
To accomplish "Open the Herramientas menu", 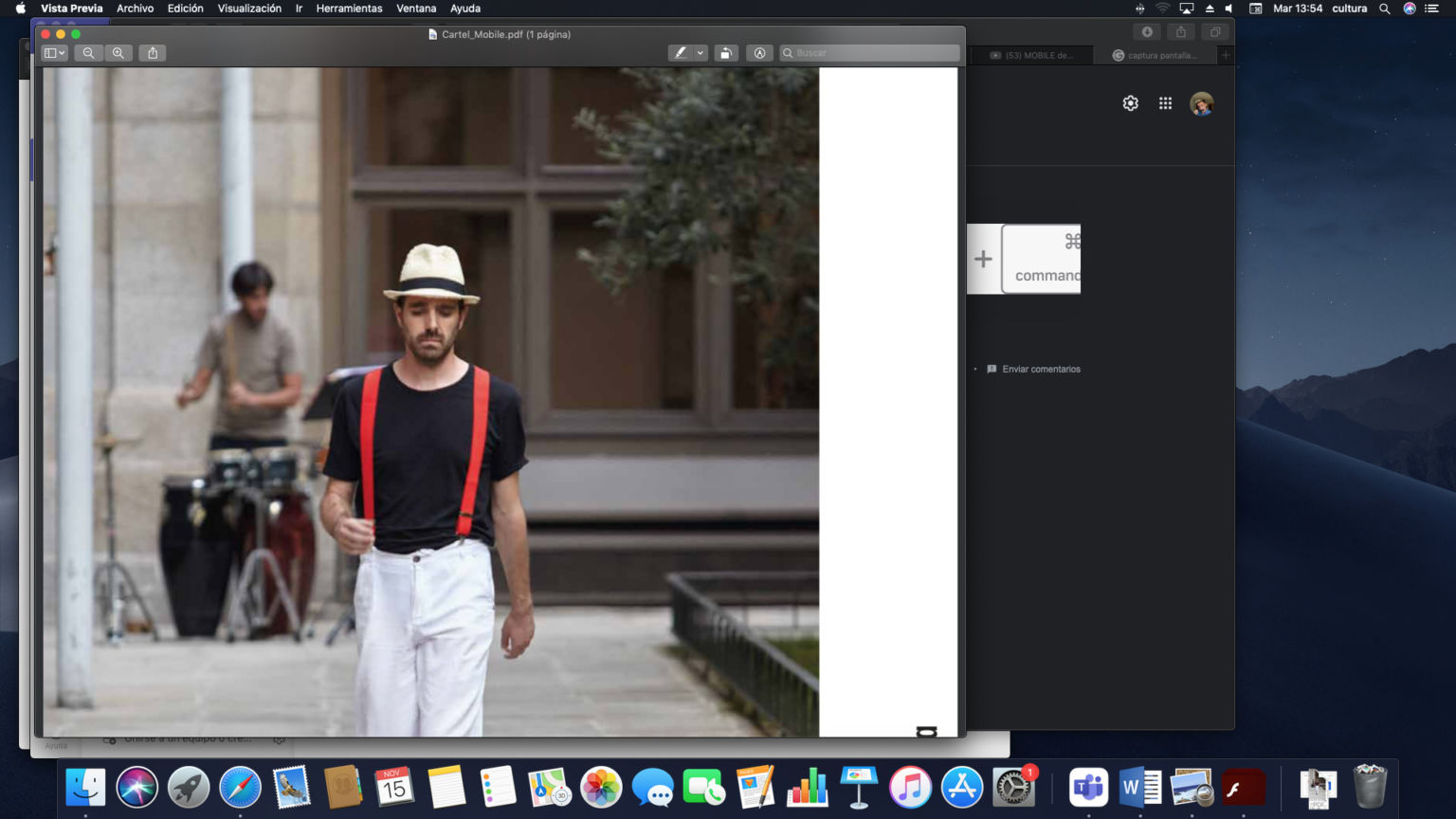I will 349,9.
